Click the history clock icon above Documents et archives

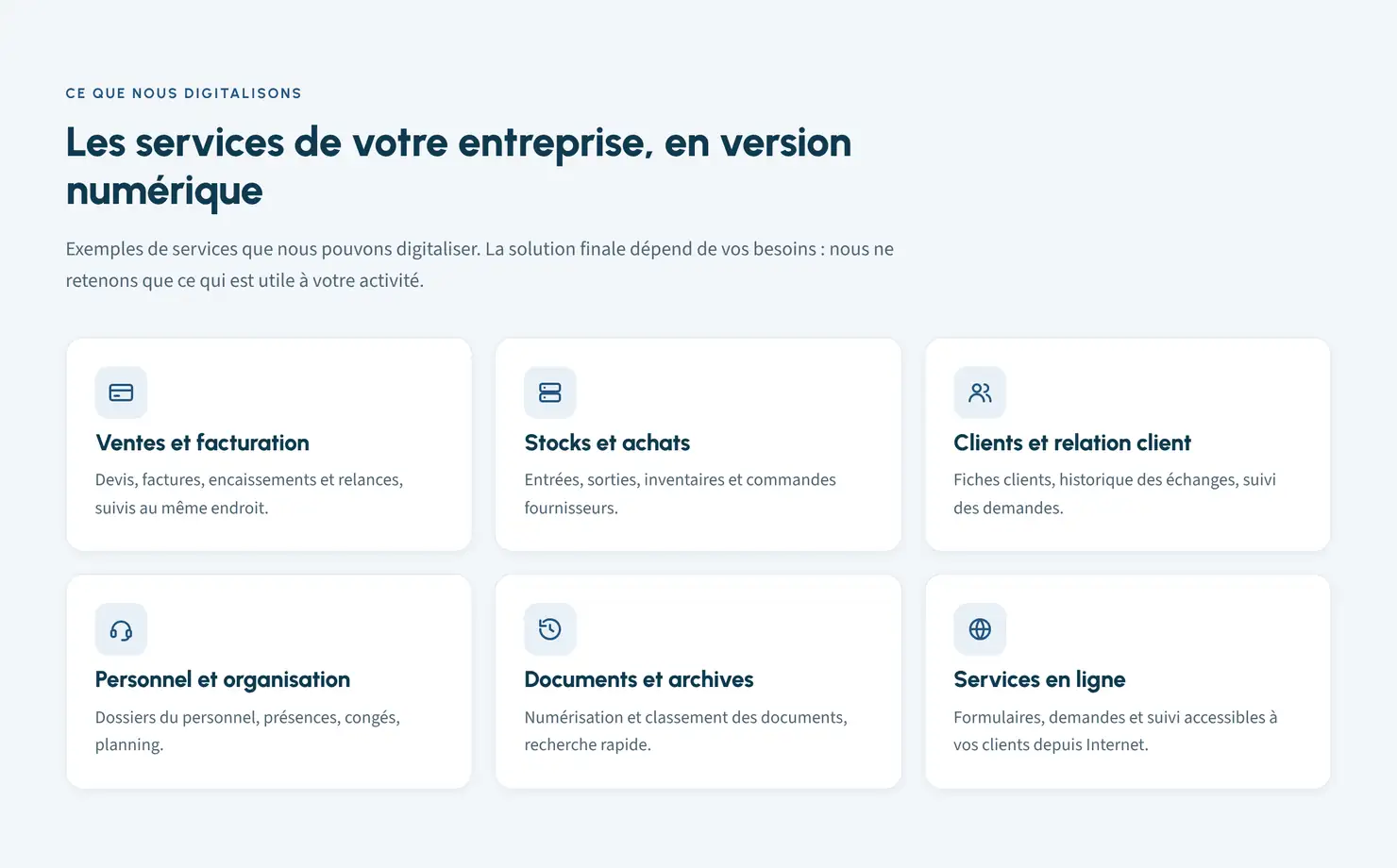pyautogui.click(x=550, y=629)
